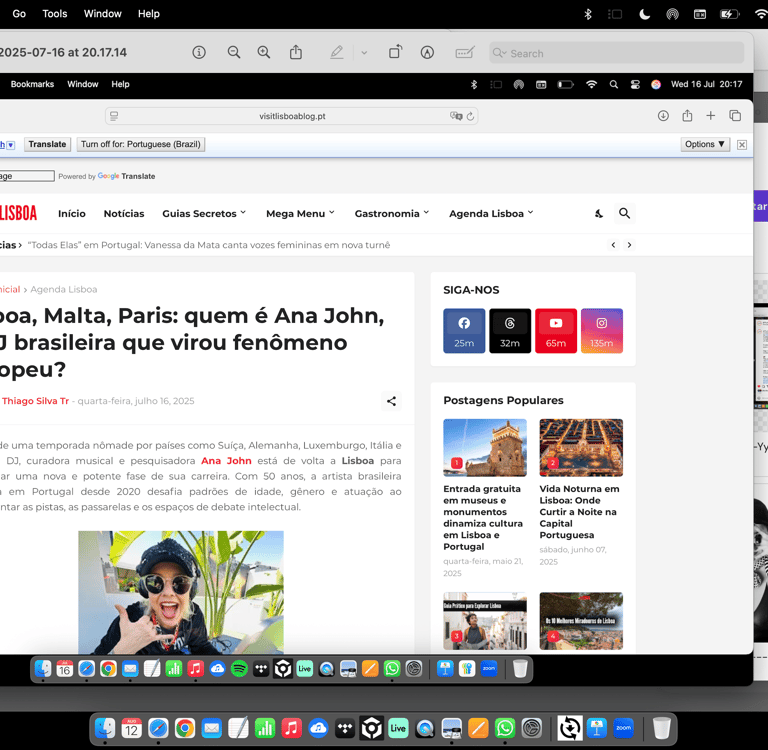
Task: Rotate the image with the Rotate button
Action: [395, 52]
